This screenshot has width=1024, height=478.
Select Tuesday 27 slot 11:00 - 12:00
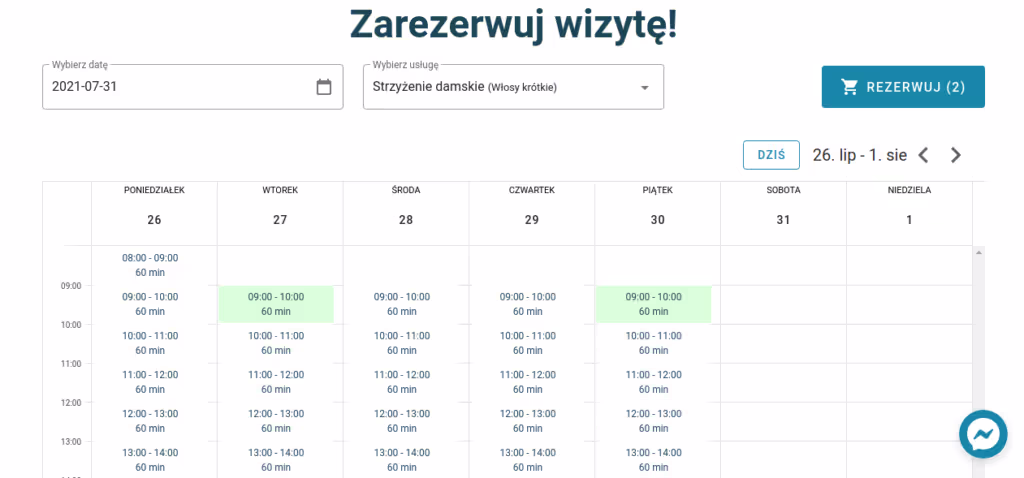[x=276, y=382]
